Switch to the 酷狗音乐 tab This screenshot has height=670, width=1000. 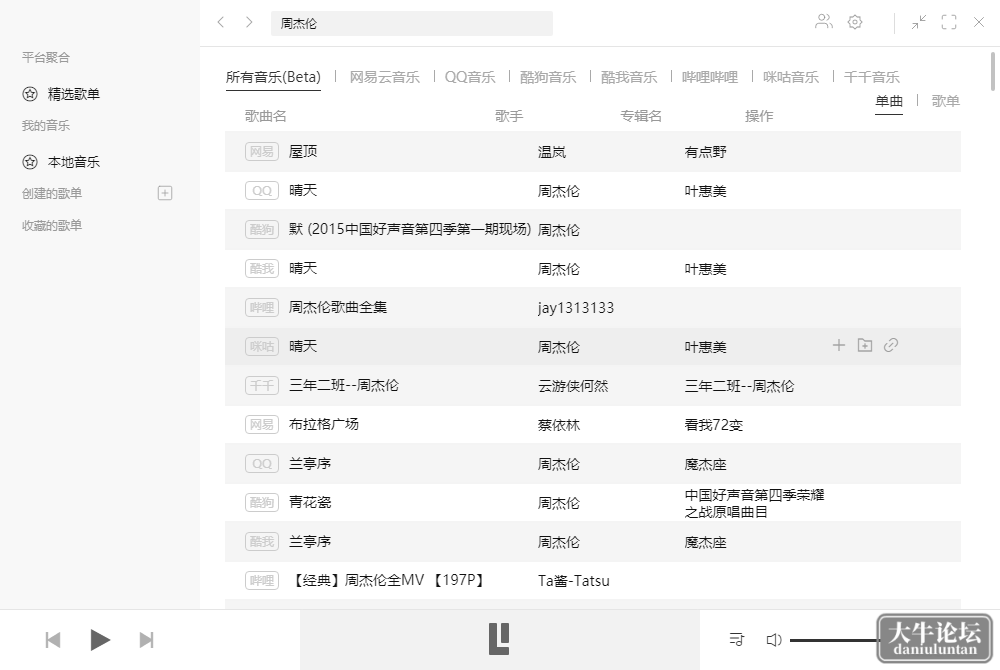pyautogui.click(x=548, y=77)
